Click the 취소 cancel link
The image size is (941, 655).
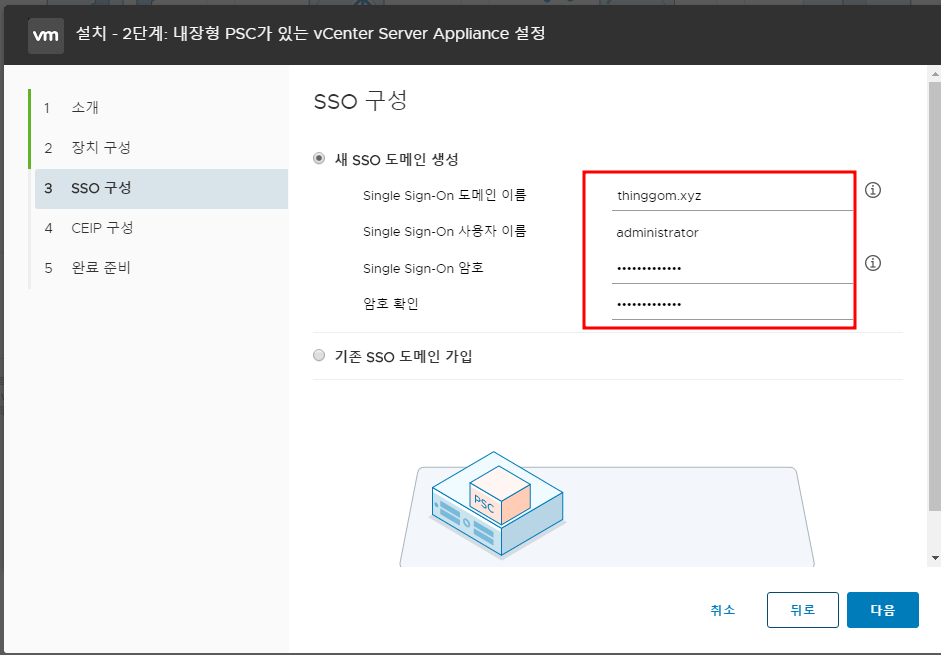pos(723,610)
